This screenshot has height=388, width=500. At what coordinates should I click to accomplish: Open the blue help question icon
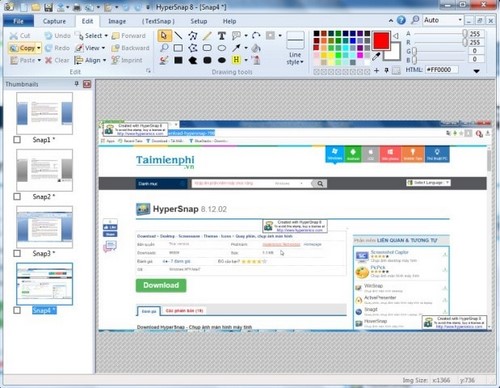click(x=401, y=20)
